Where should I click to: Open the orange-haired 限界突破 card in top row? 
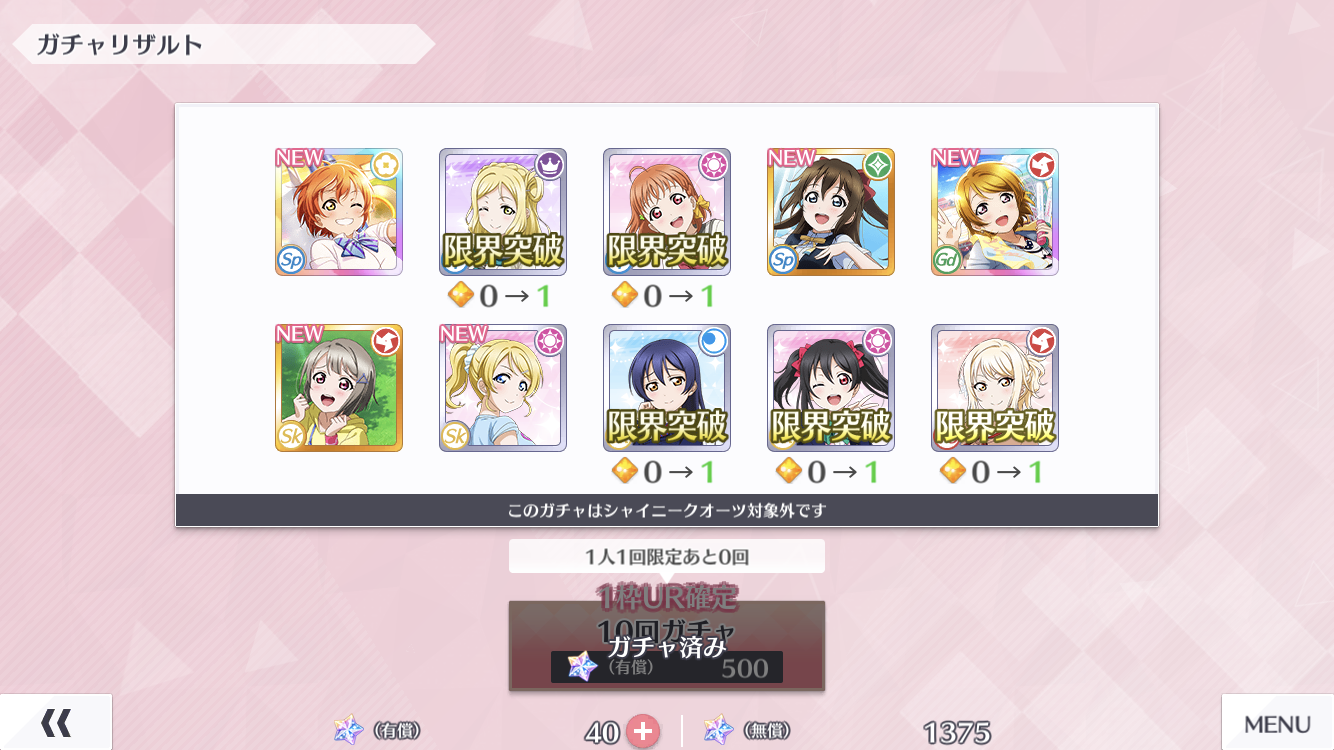click(667, 212)
